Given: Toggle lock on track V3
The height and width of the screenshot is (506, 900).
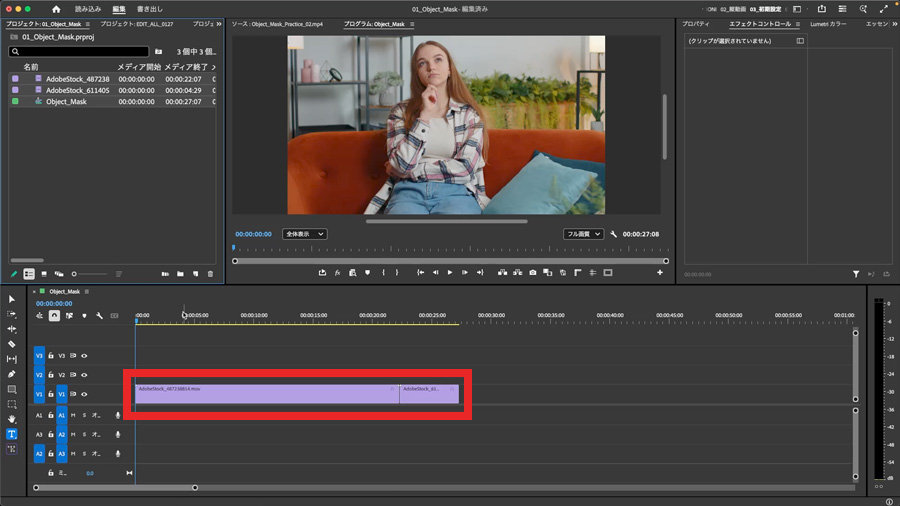Looking at the screenshot, I should 51,356.
